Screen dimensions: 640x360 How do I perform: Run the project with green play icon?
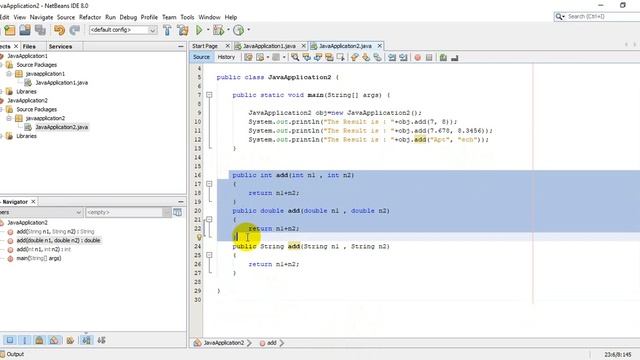pos(199,30)
